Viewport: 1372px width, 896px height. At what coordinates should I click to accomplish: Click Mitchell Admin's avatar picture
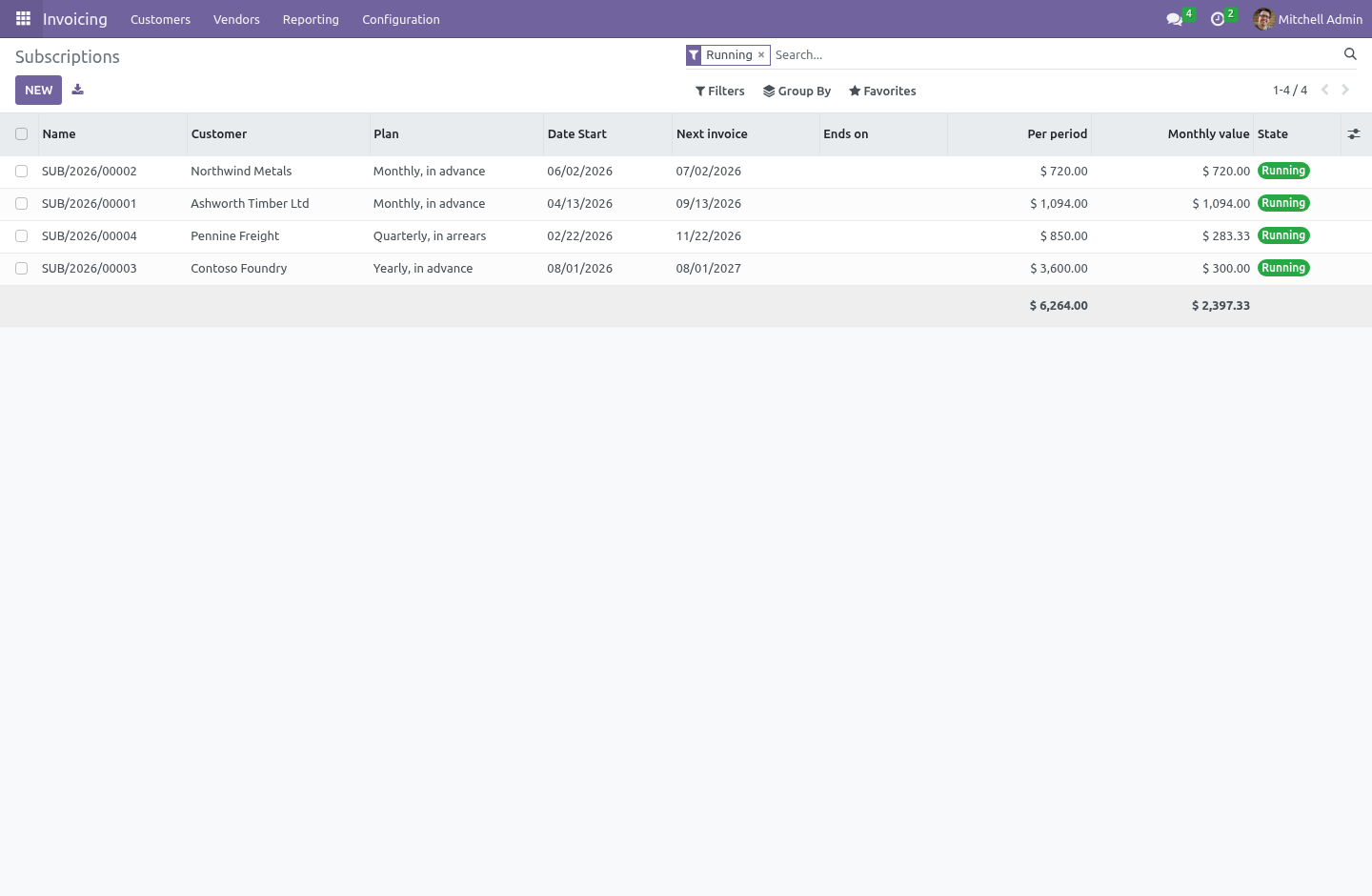[x=1264, y=19]
